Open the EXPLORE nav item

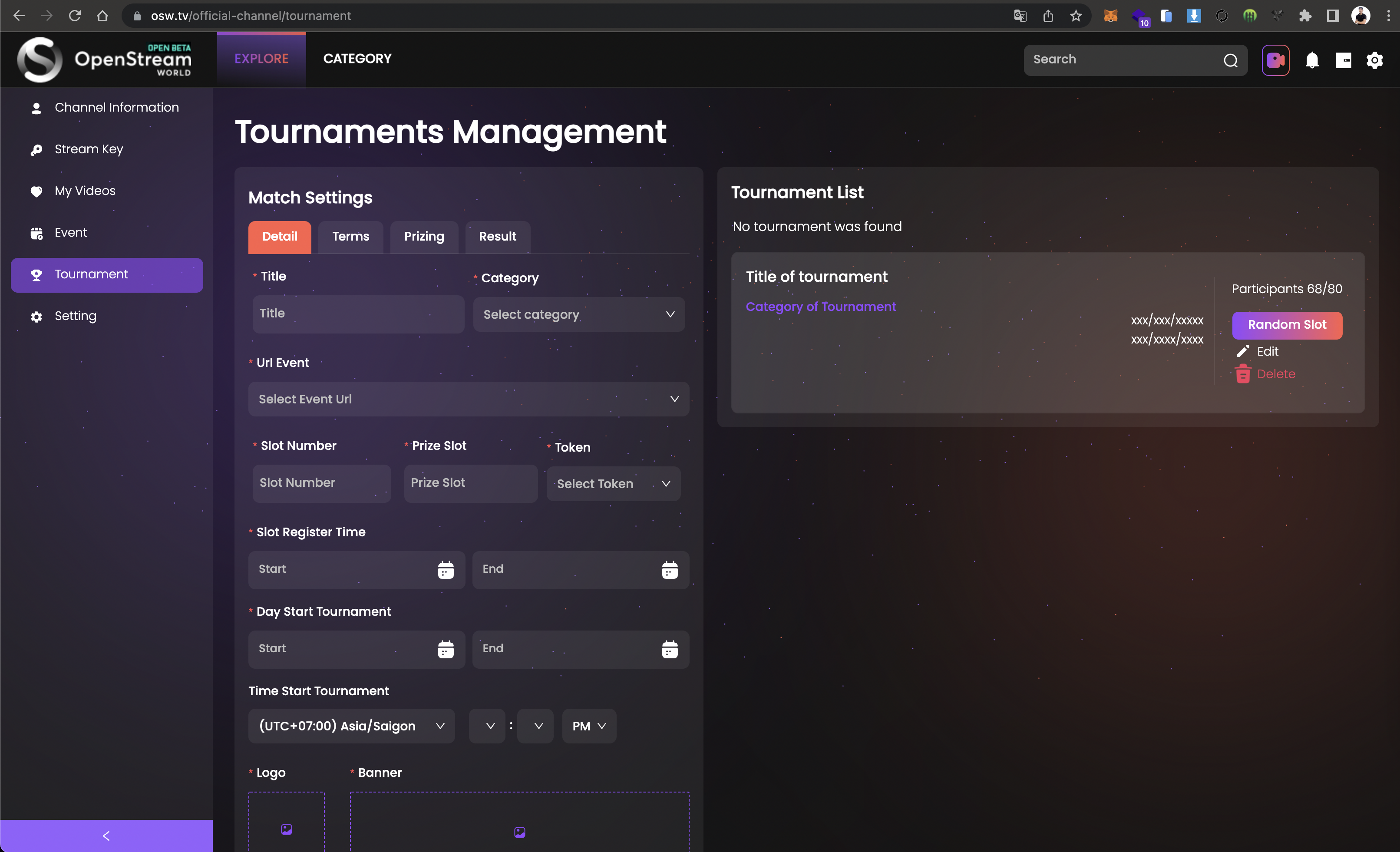(261, 59)
